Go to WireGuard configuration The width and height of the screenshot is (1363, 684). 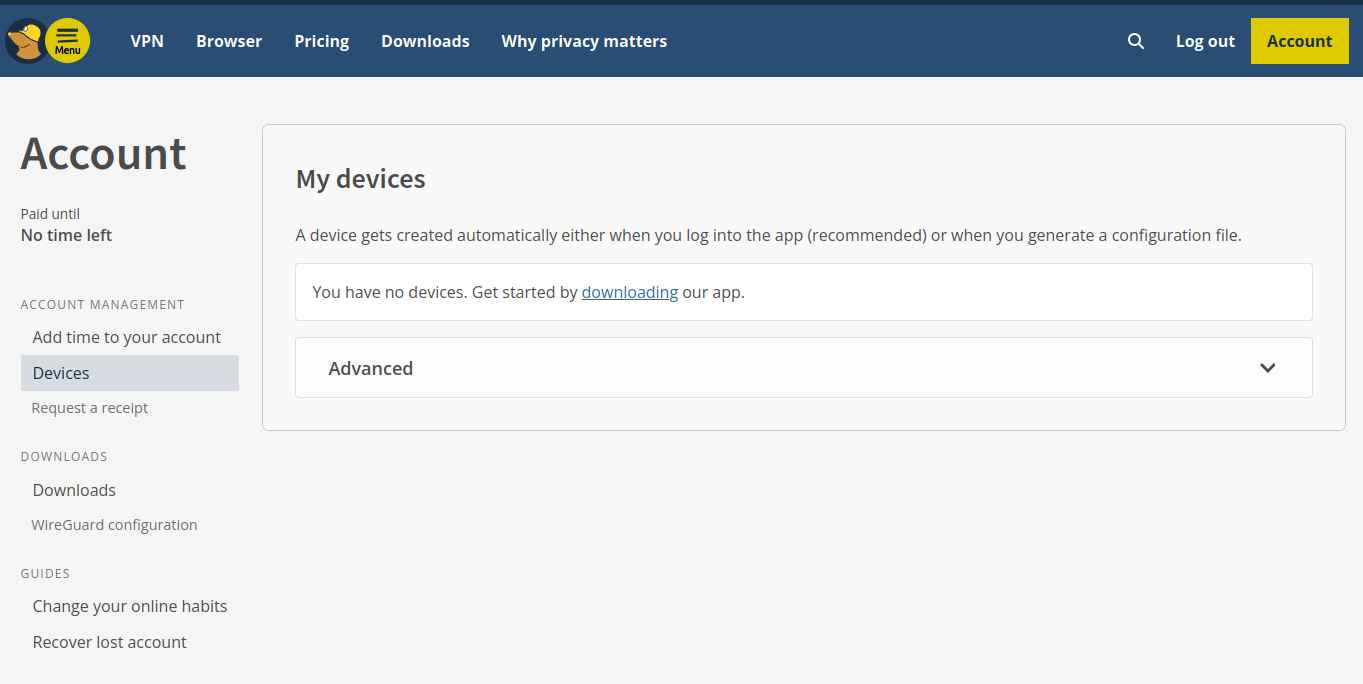[114, 525]
